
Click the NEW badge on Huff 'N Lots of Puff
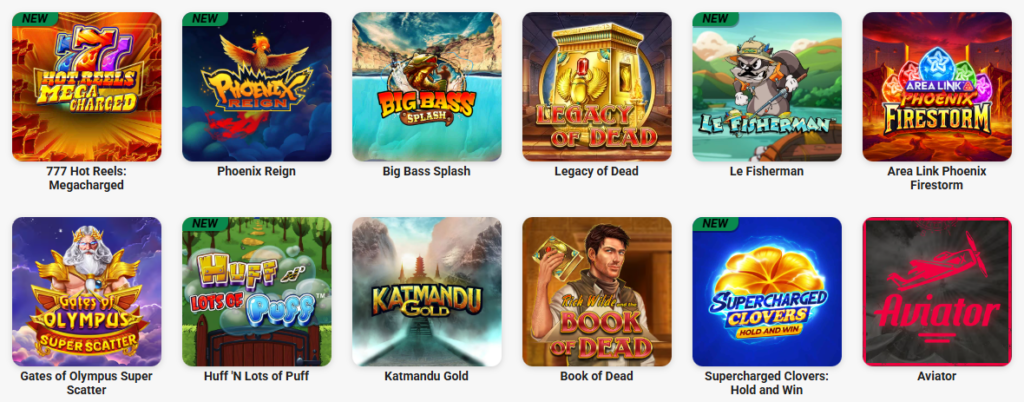tap(204, 223)
